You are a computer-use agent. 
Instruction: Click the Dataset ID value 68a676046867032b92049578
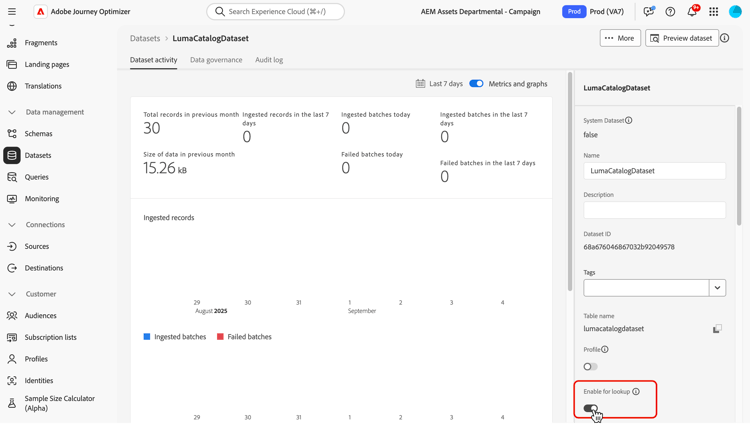click(629, 247)
